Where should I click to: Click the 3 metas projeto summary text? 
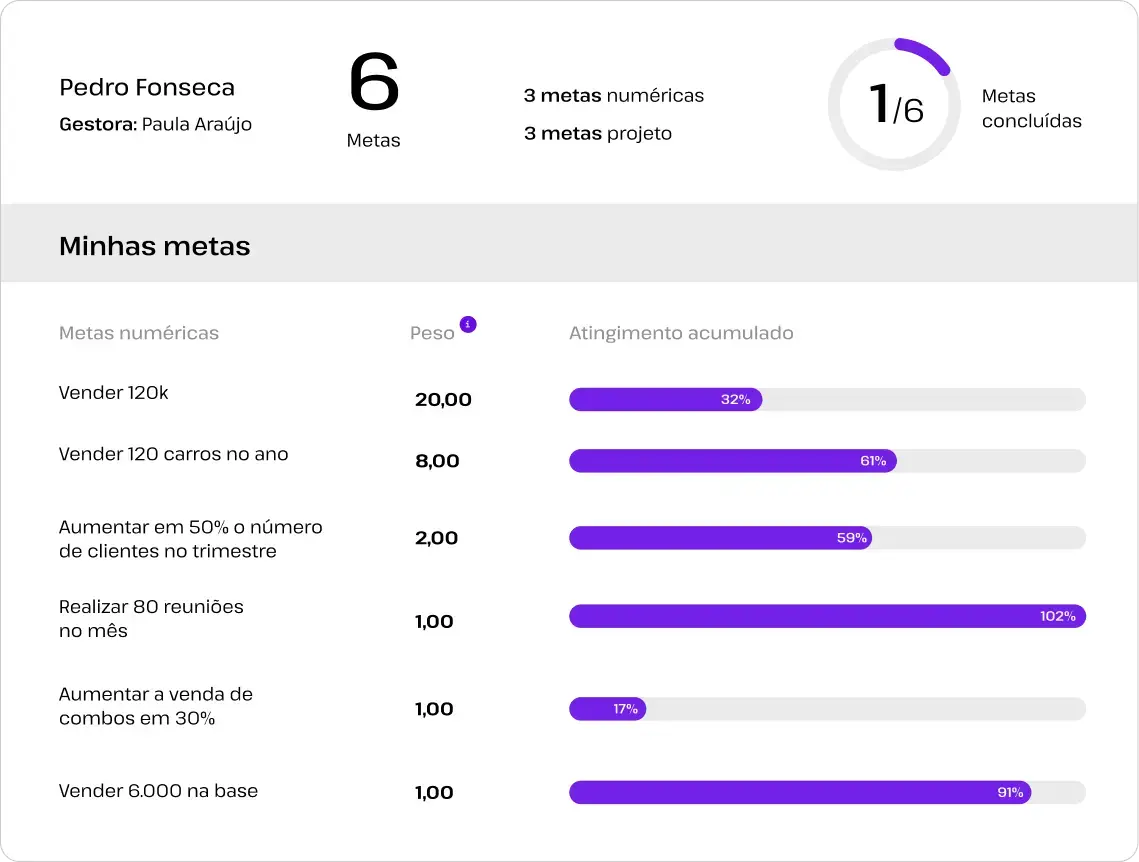click(598, 134)
